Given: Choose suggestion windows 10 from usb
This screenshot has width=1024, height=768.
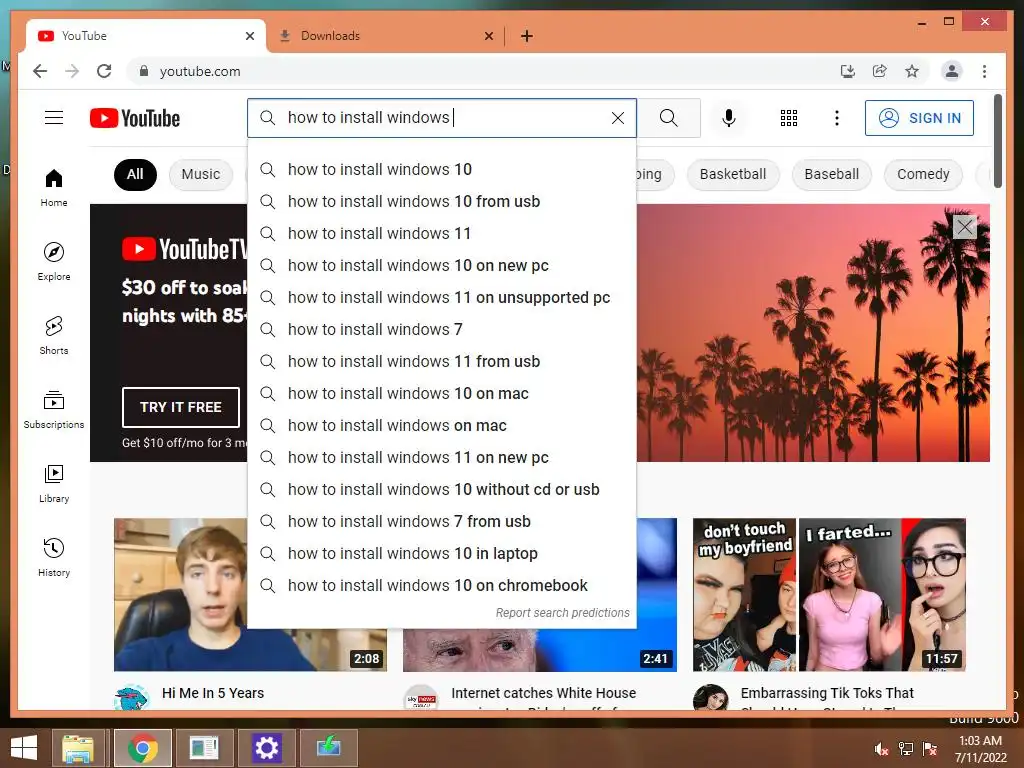Looking at the screenshot, I should pos(442,202).
